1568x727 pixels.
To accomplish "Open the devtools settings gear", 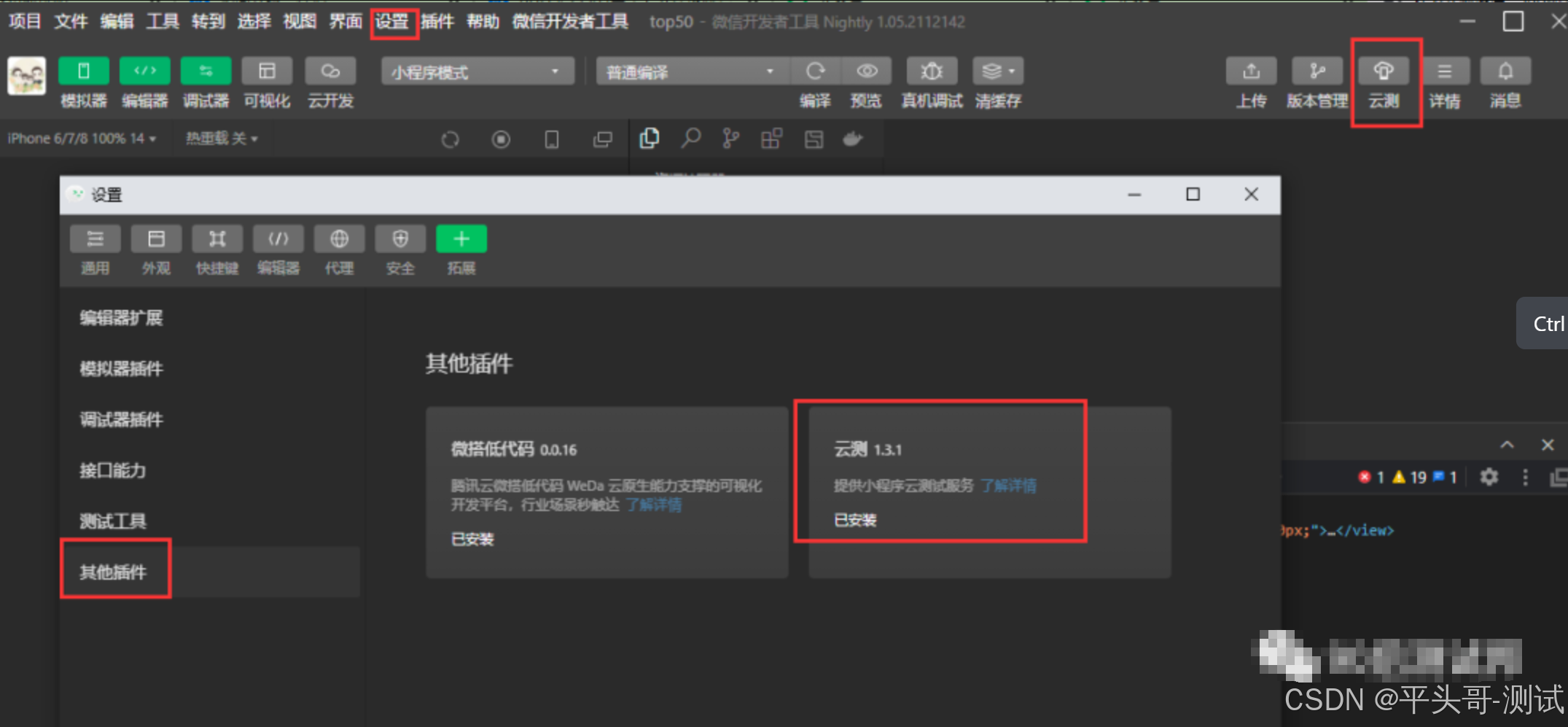I will [1489, 477].
